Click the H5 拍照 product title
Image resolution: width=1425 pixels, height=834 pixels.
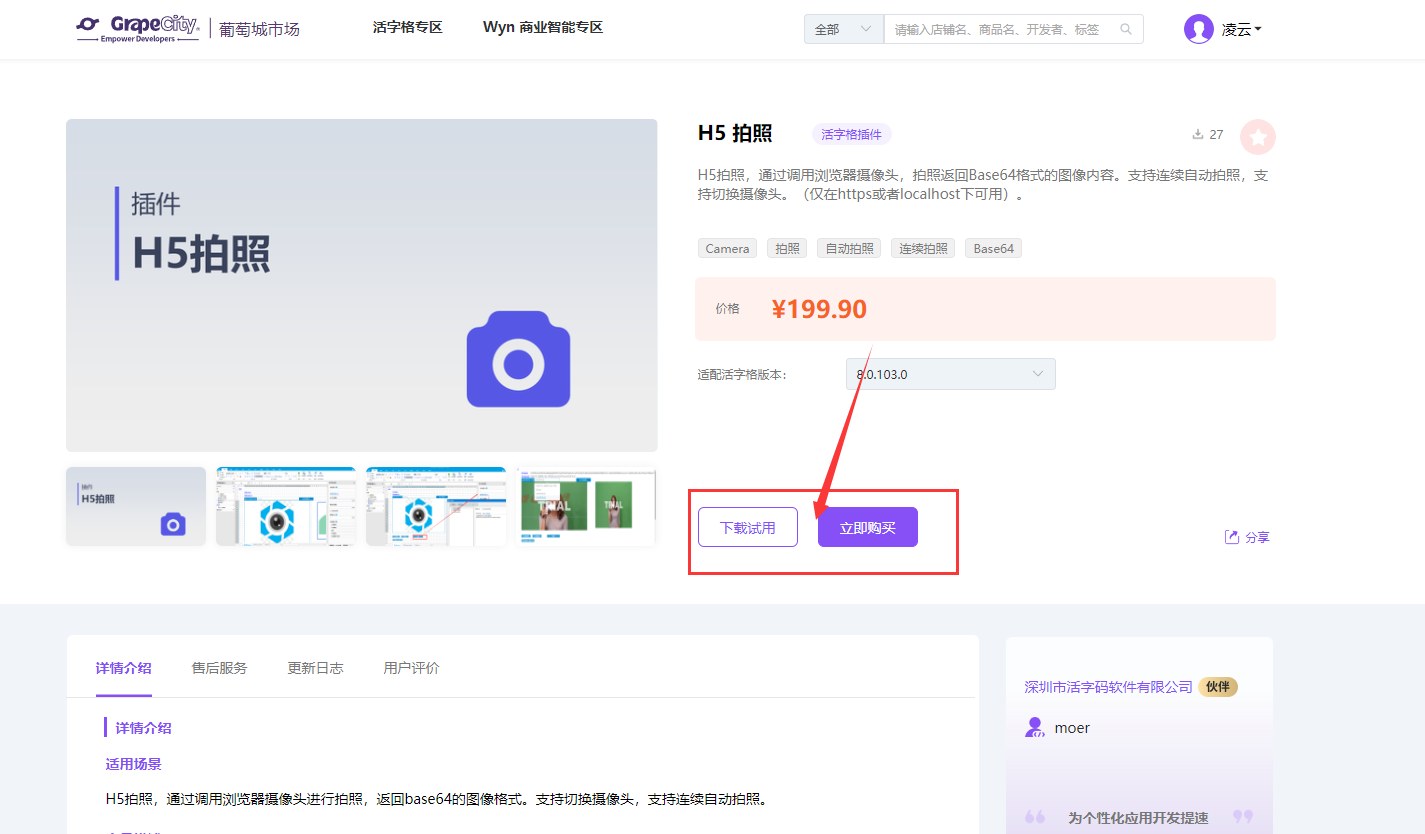coord(735,134)
